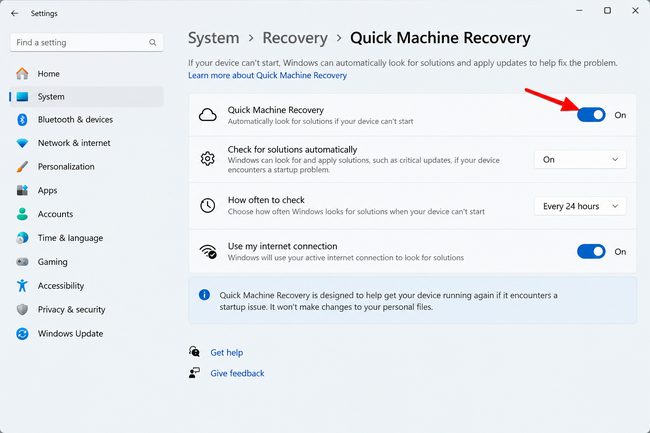Navigate to System breadcrumb
This screenshot has width=650, height=433.
point(213,38)
